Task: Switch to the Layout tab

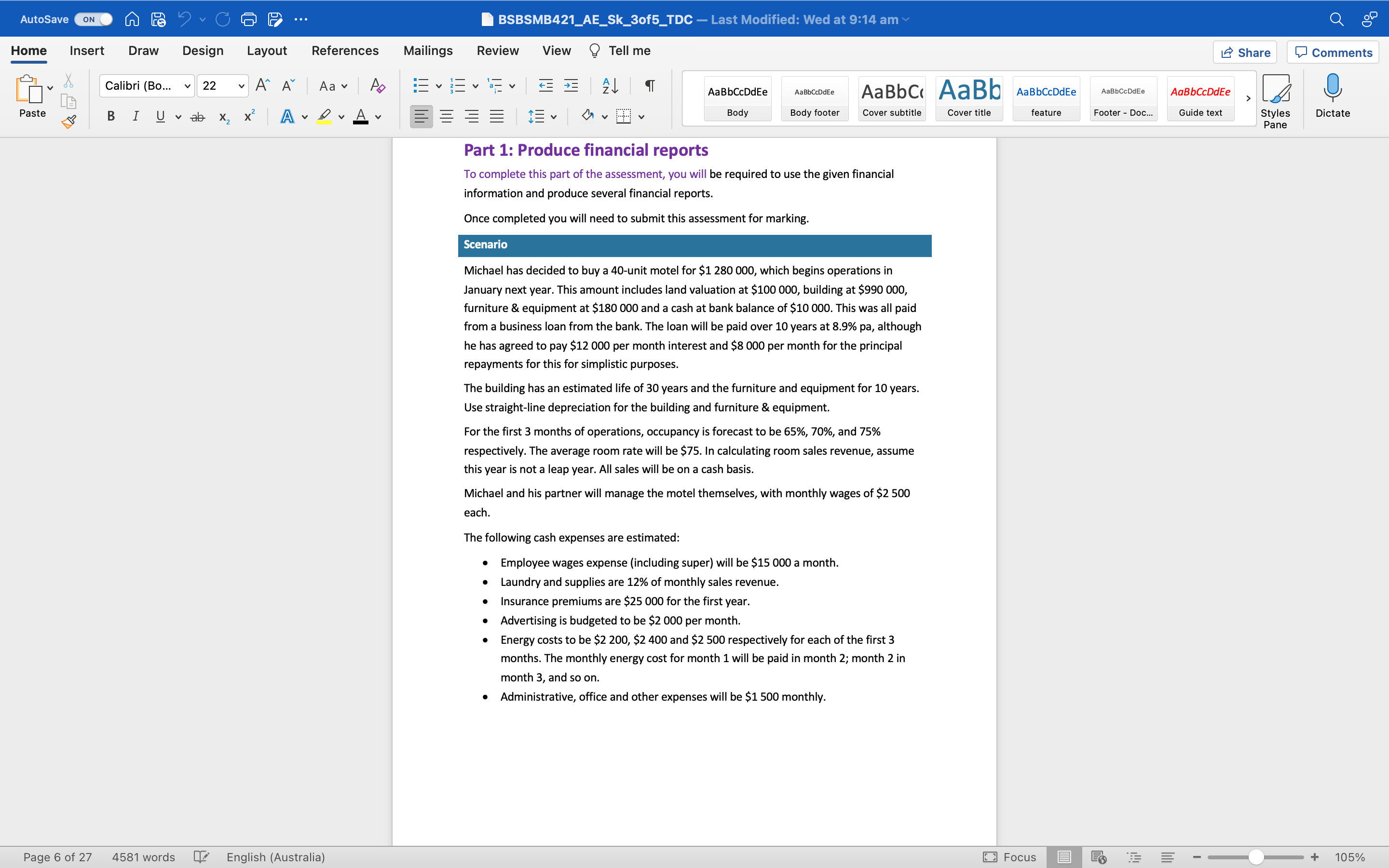Action: [x=267, y=51]
